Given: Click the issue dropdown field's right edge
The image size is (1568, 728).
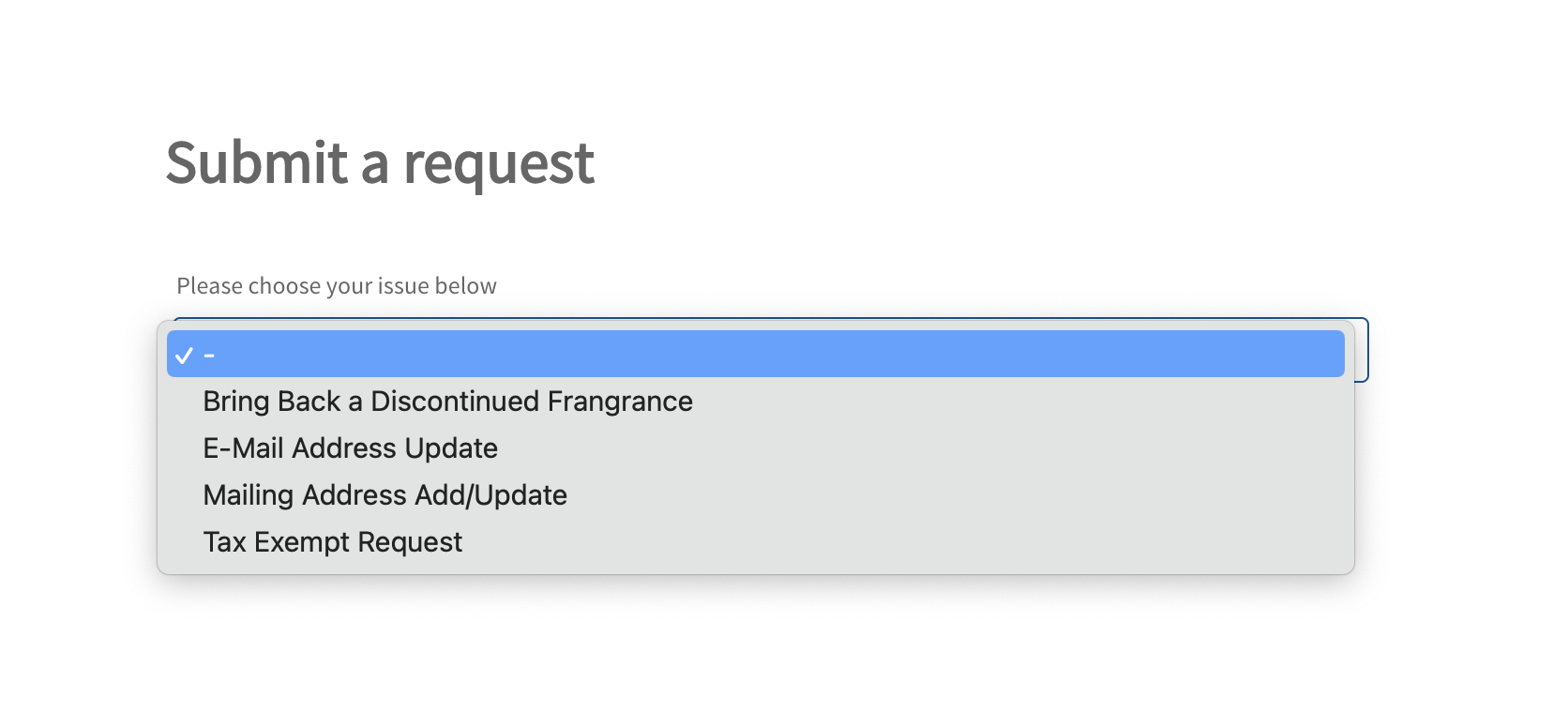Looking at the screenshot, I should 1361,350.
